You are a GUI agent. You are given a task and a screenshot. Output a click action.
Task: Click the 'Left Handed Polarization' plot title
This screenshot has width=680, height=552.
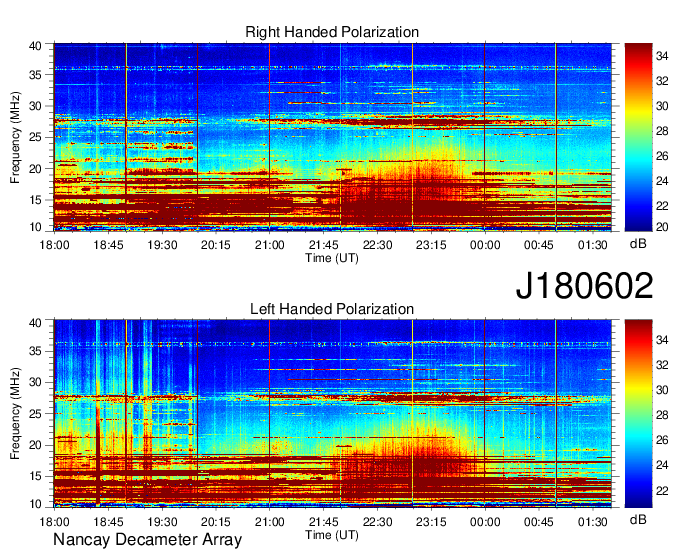click(332, 309)
